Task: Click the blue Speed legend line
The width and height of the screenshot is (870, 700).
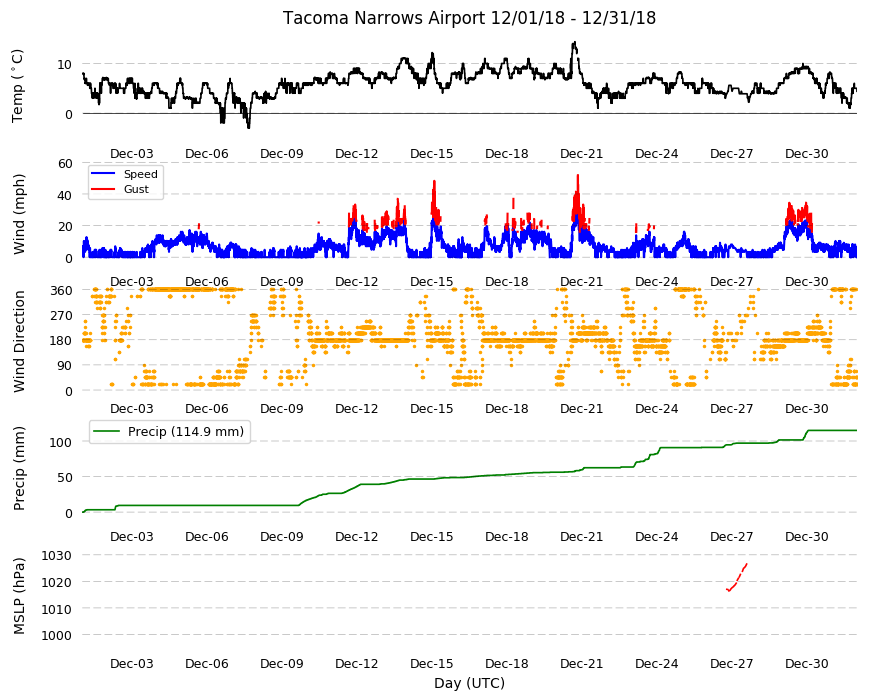Action: point(103,174)
